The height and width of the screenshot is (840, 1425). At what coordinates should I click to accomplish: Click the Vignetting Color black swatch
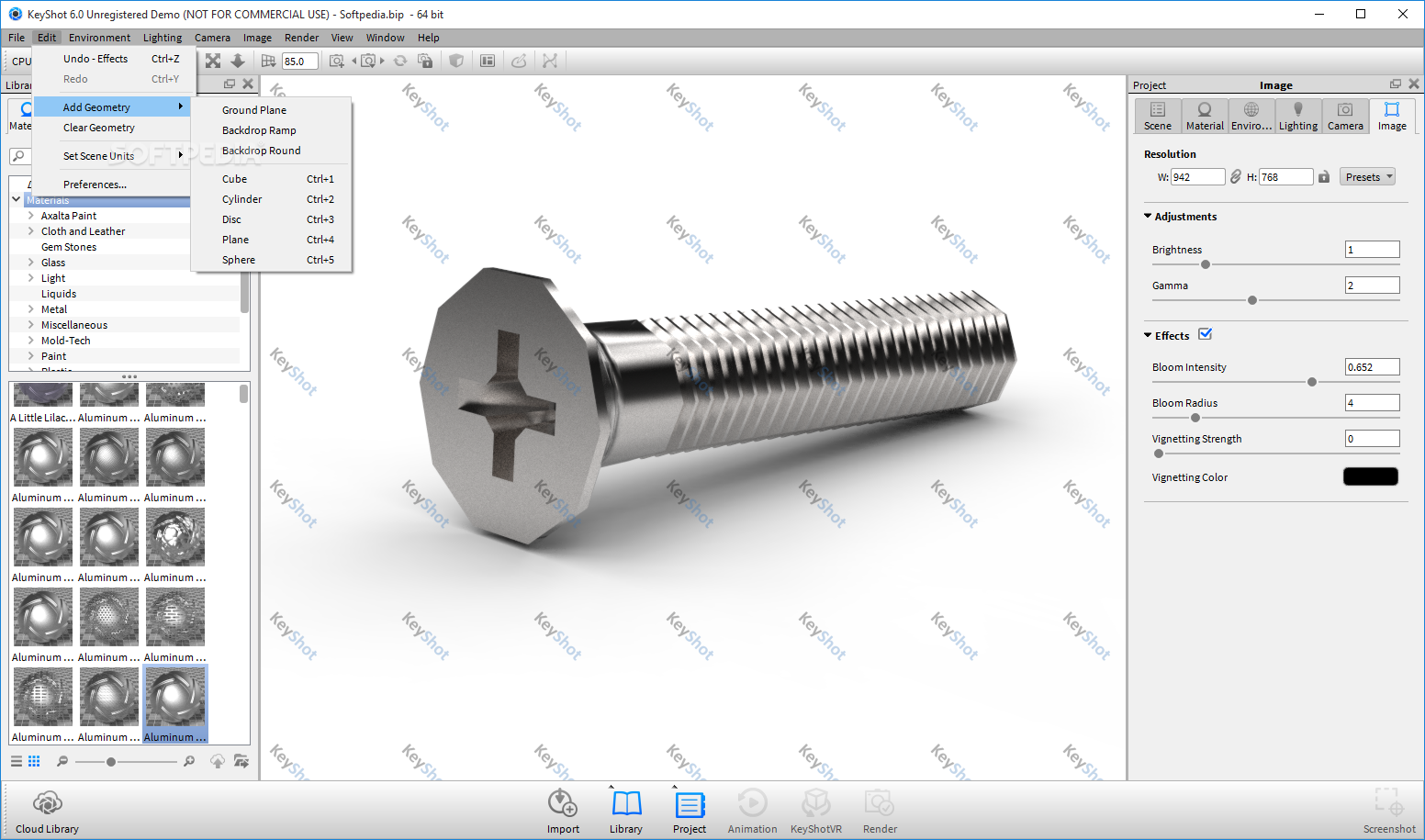tap(1371, 476)
